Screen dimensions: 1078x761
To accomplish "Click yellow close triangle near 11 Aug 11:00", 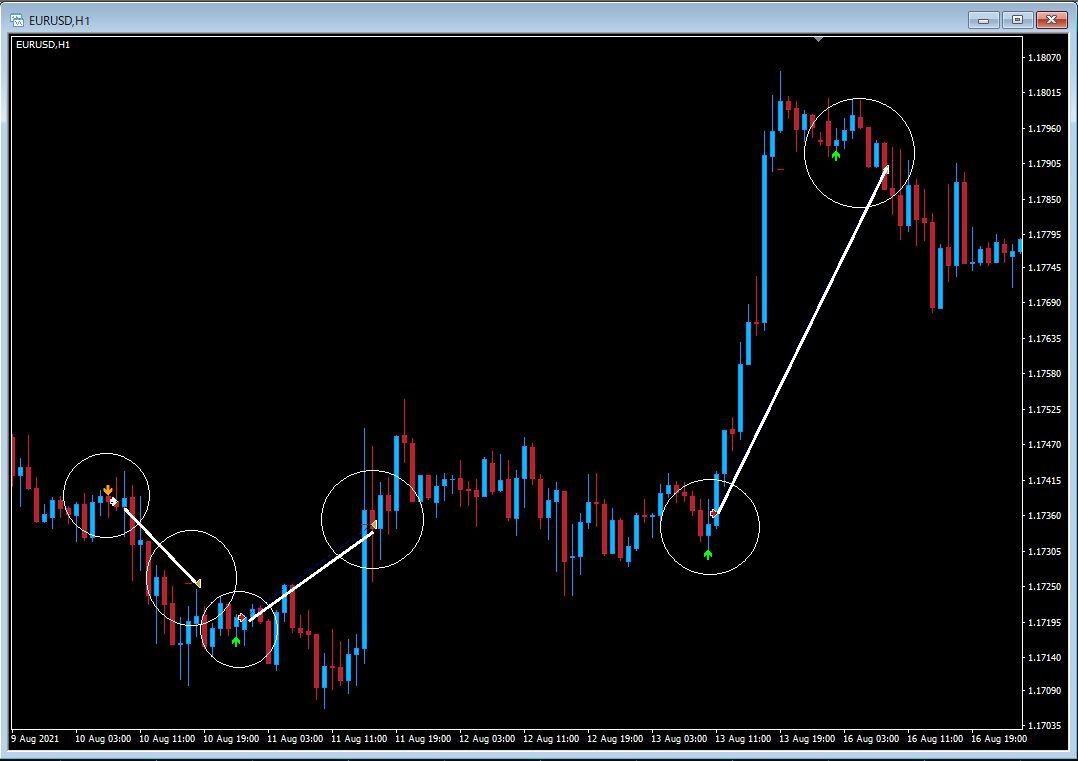I will pyautogui.click(x=373, y=525).
